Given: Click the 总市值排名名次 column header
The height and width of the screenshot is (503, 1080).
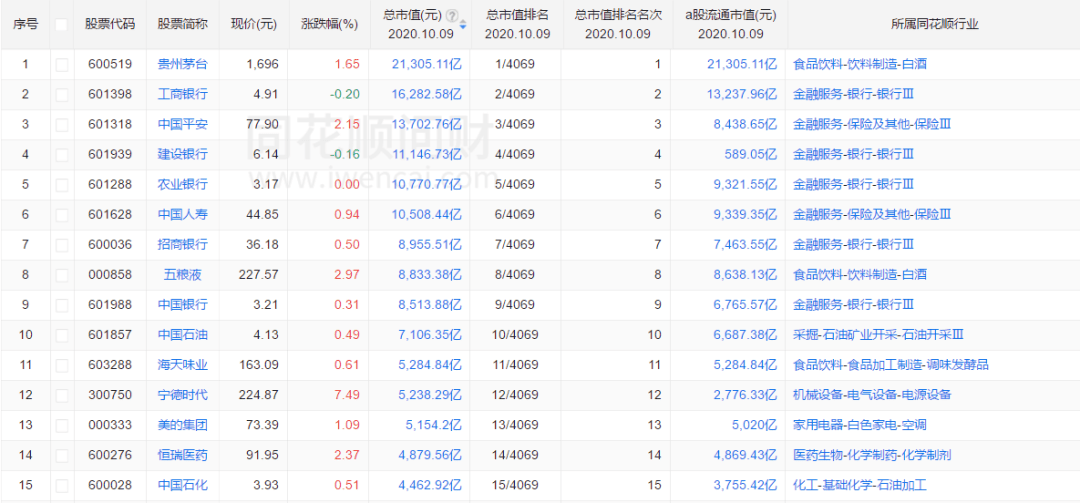Looking at the screenshot, I should (618, 15).
